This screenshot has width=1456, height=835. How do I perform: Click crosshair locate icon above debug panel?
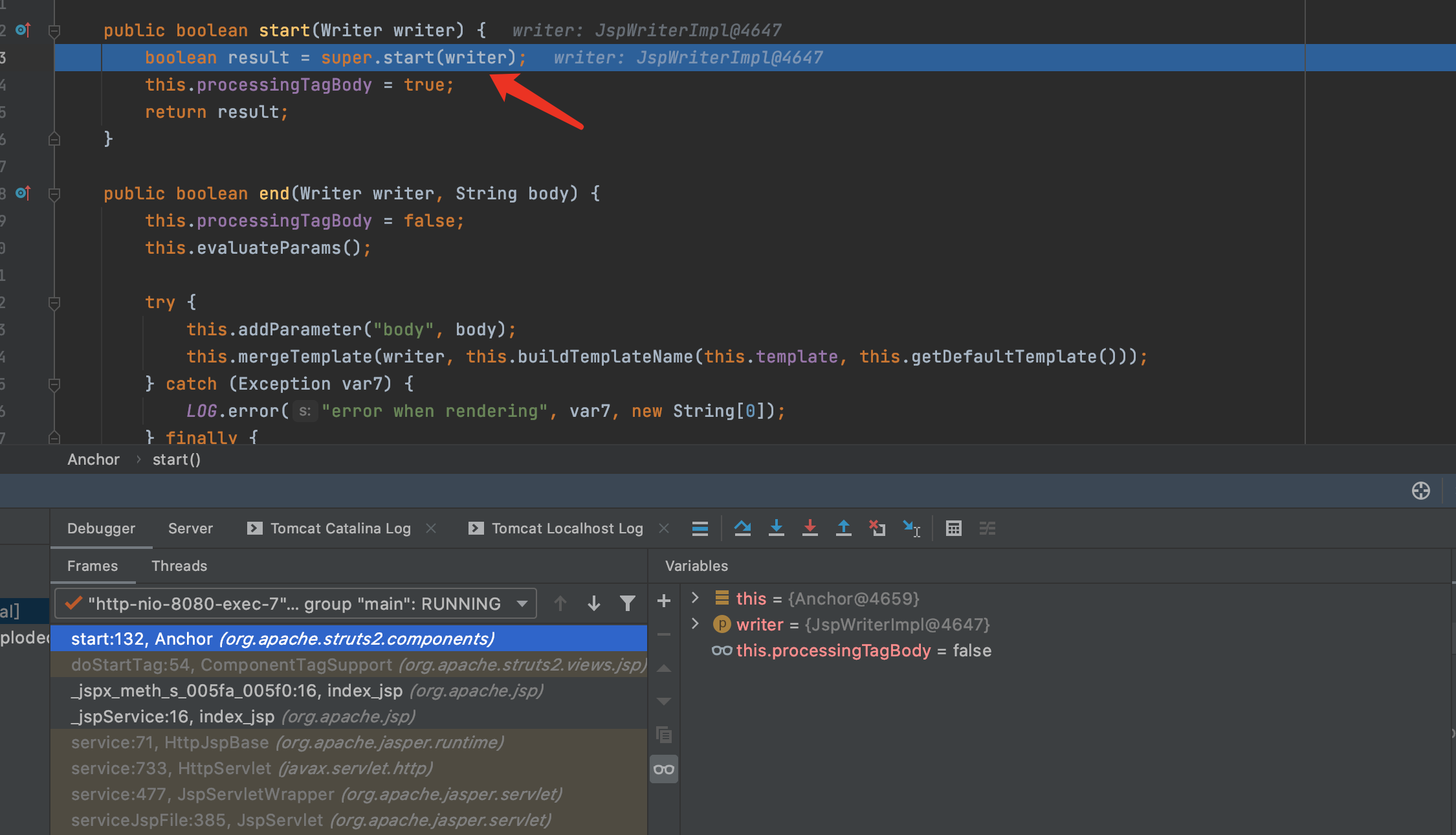pyautogui.click(x=1421, y=491)
